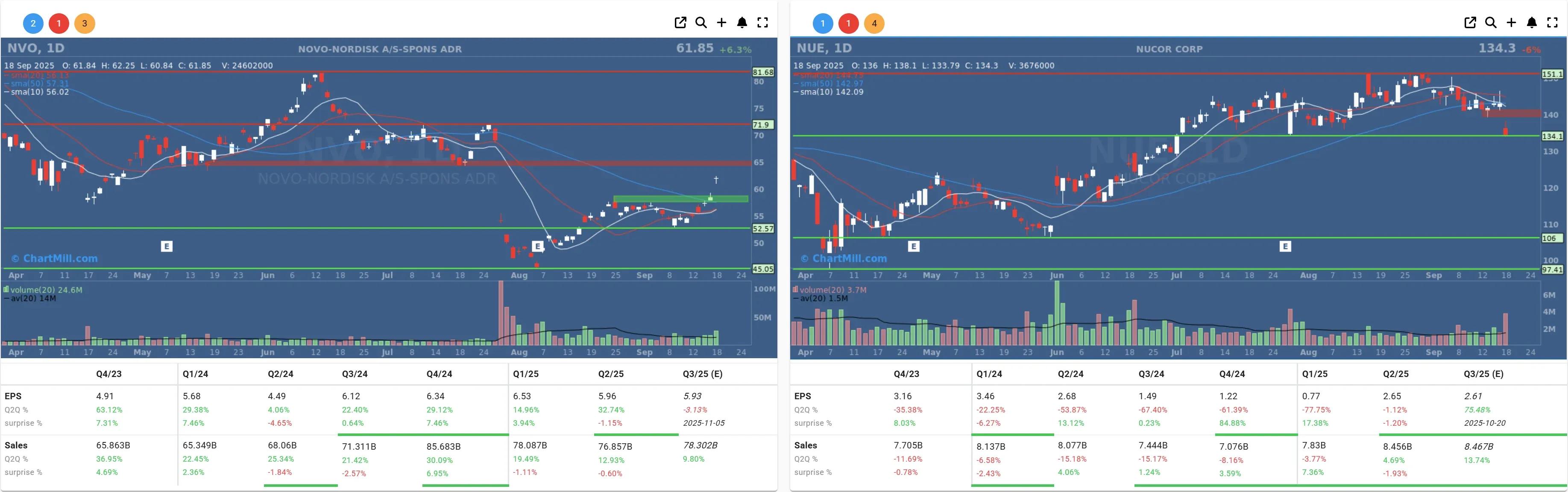This screenshot has height=492, width=1568.
Task: Click NUE earnings date 2025-10-20
Action: pyautogui.click(x=1485, y=423)
